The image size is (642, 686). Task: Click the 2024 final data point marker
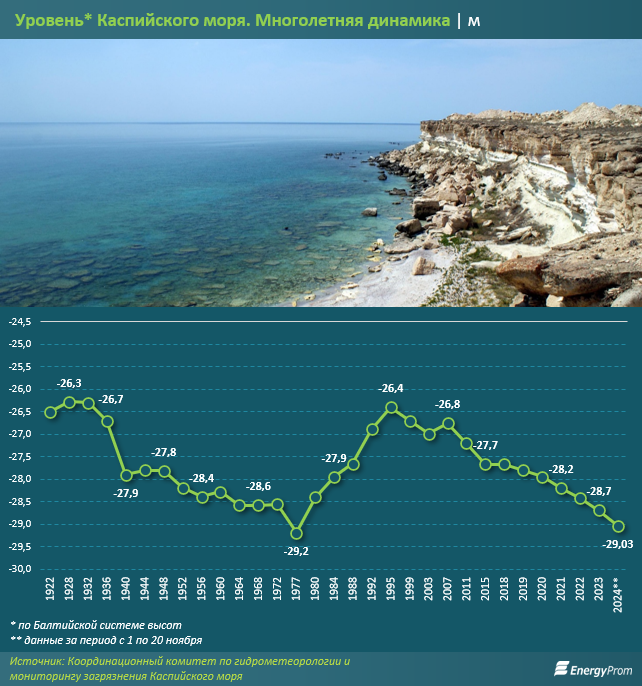618,526
